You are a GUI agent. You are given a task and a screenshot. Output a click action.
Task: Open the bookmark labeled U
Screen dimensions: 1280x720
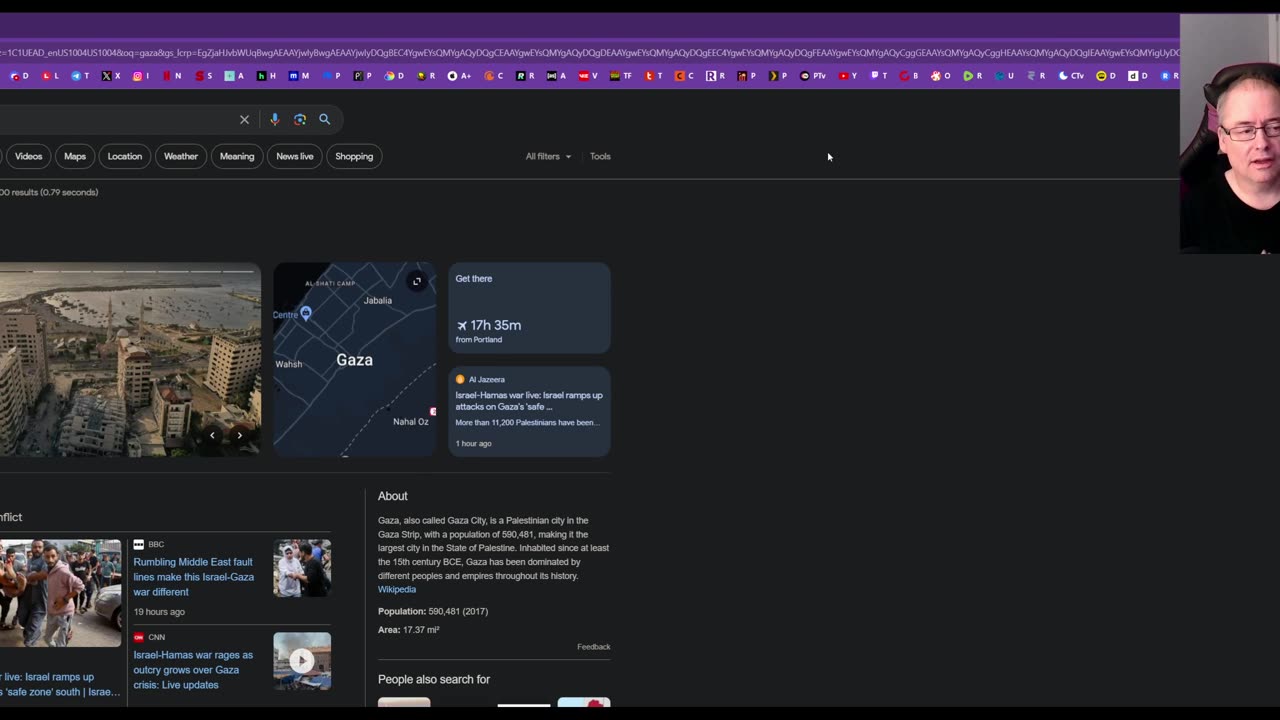[1004, 76]
